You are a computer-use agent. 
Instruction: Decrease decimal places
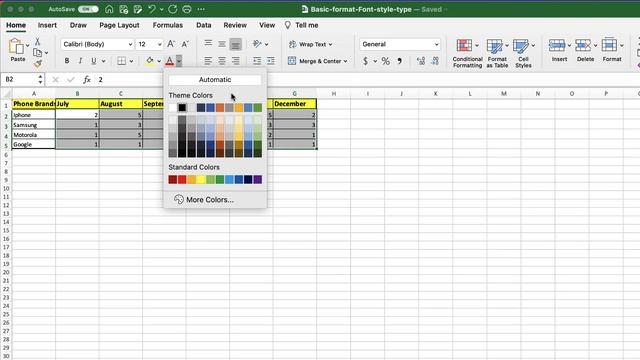[x=435, y=61]
